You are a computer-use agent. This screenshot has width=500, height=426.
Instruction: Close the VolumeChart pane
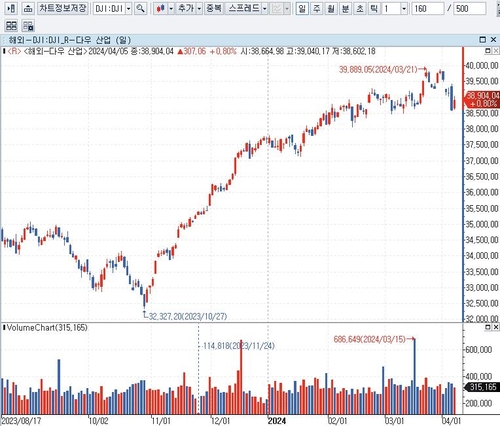[x=496, y=327]
